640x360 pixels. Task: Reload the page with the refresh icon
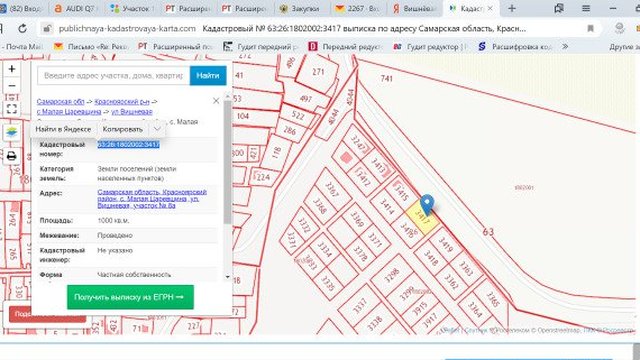22,29
